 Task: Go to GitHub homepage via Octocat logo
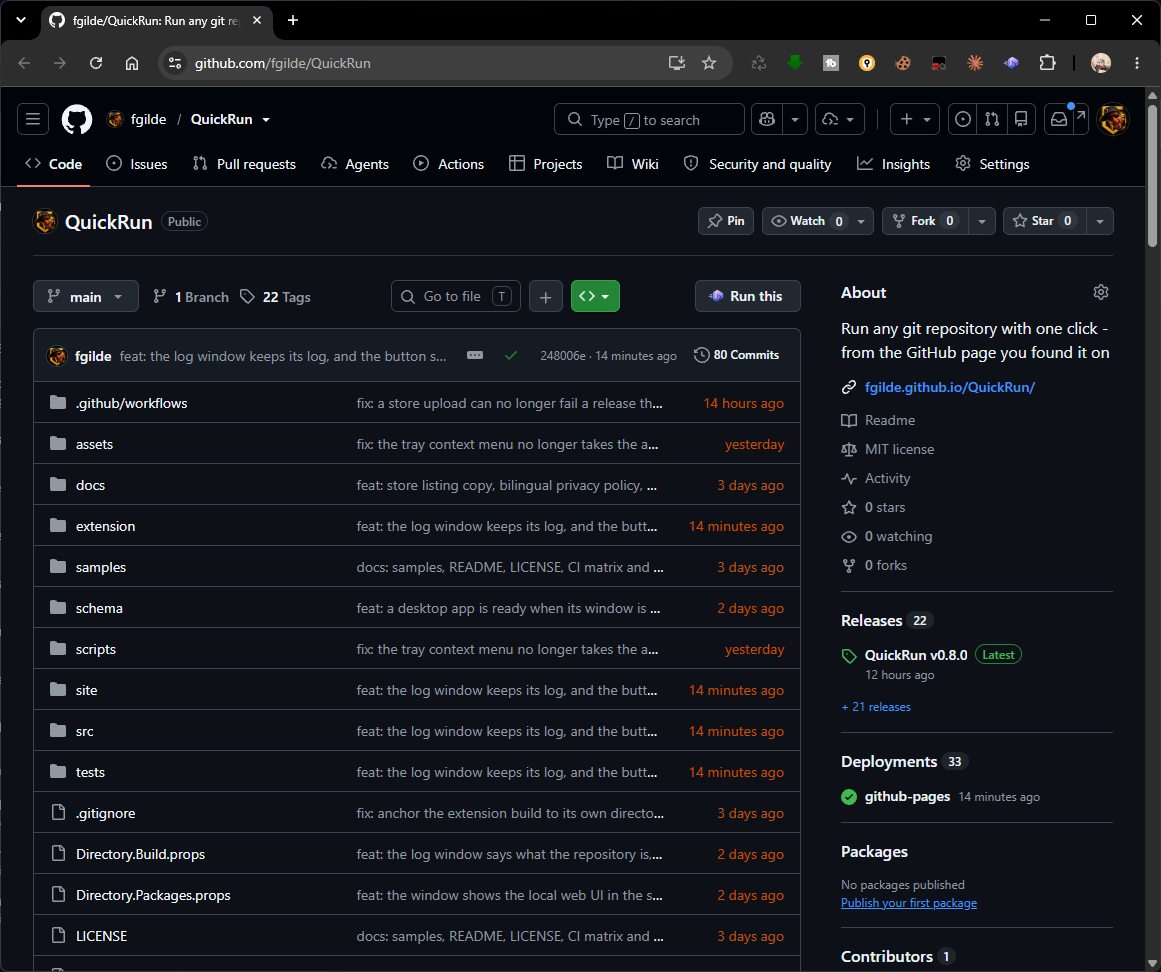(x=77, y=119)
